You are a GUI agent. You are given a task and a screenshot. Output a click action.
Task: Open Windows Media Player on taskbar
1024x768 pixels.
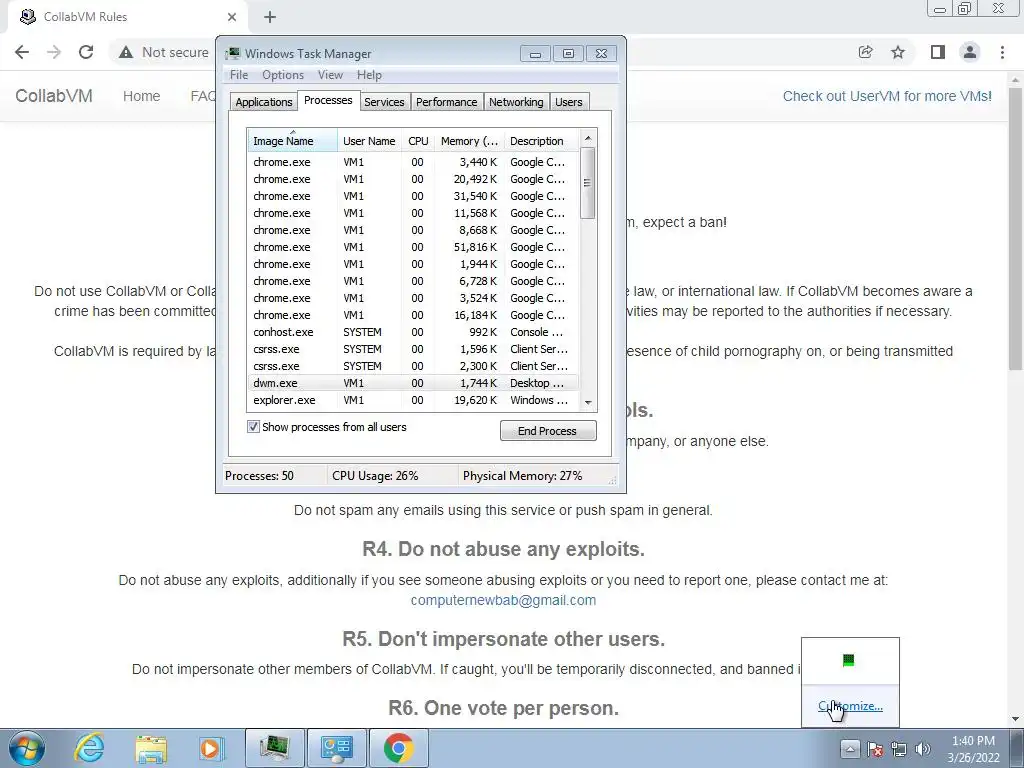coord(210,748)
